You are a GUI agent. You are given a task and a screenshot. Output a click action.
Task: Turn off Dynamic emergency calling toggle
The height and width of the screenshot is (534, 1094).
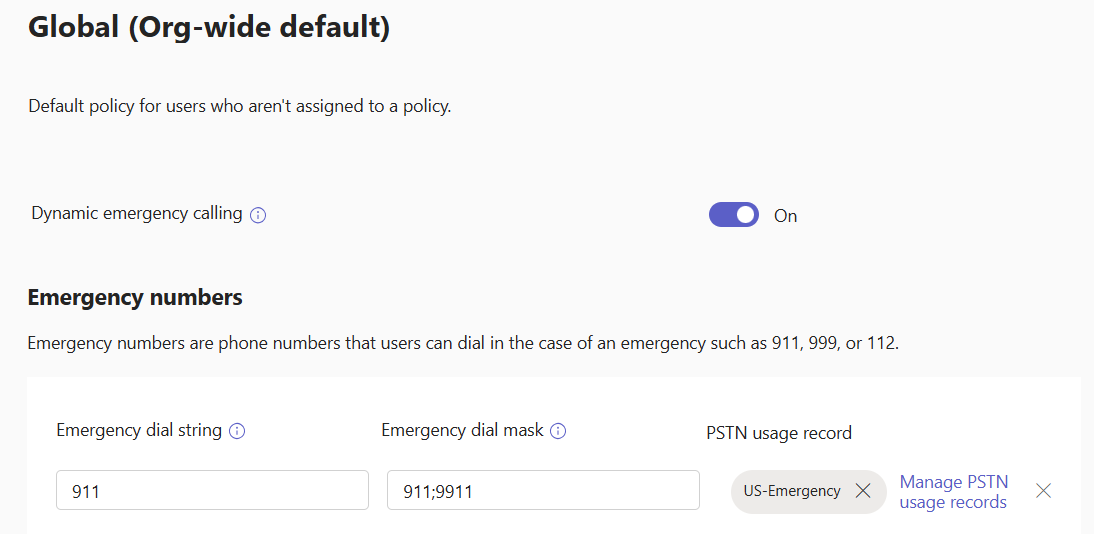click(734, 215)
